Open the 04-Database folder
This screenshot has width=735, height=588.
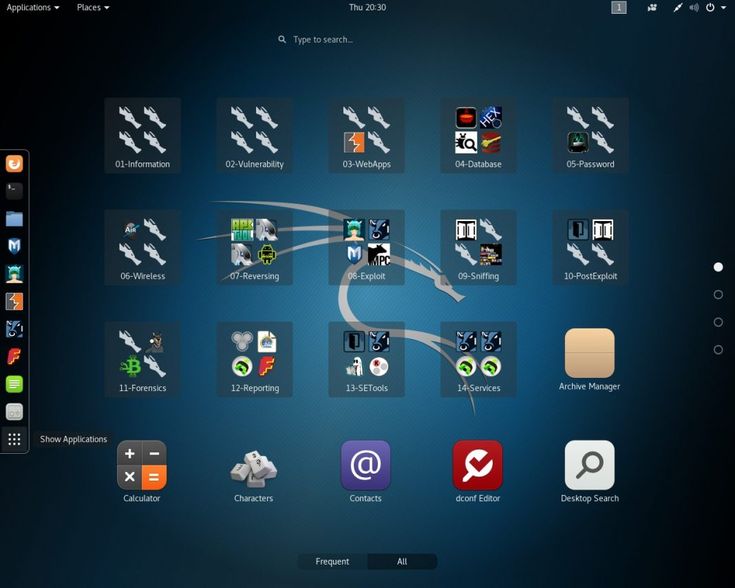click(478, 136)
